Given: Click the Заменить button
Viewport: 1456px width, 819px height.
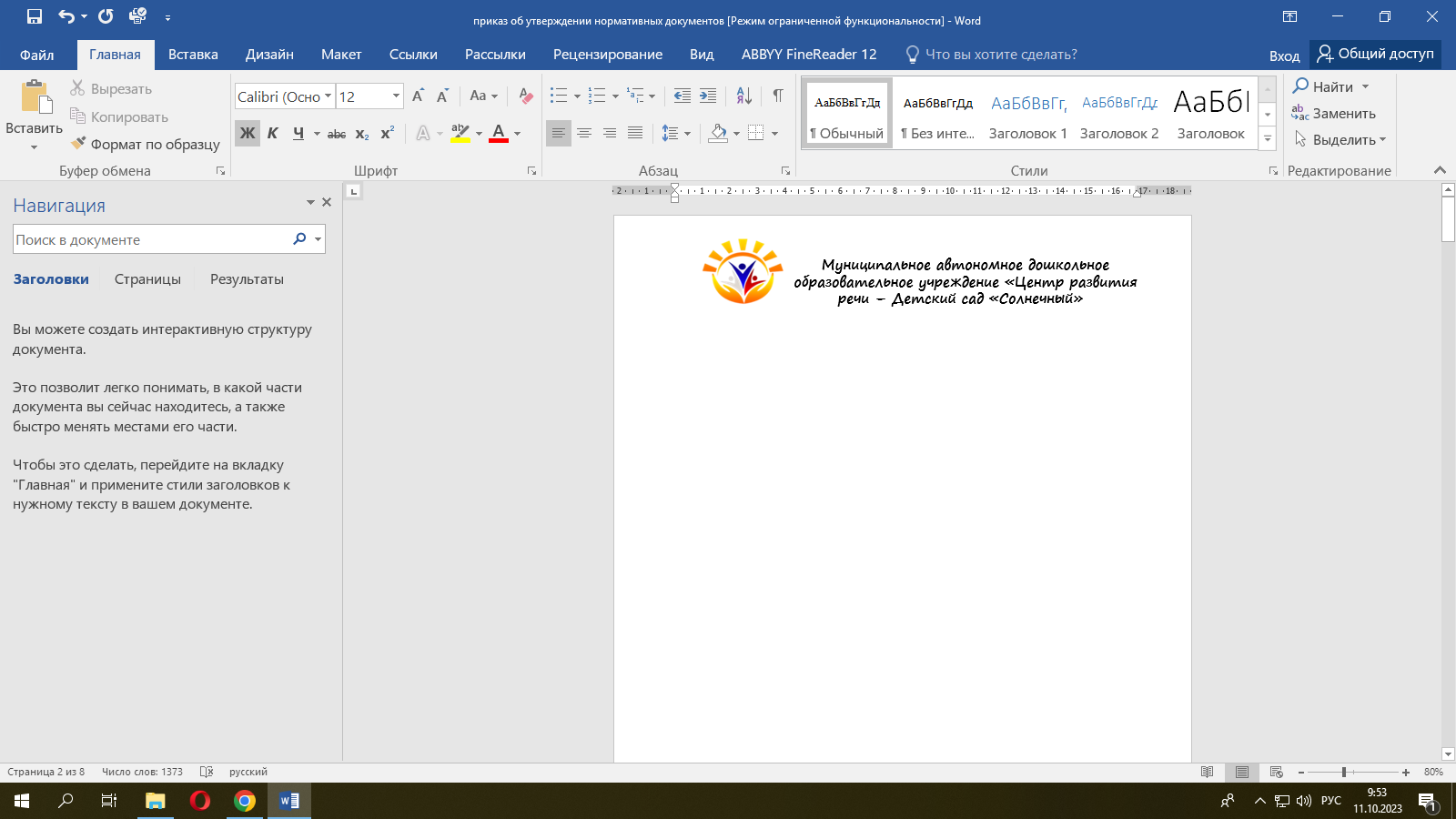Looking at the screenshot, I should tap(1334, 114).
